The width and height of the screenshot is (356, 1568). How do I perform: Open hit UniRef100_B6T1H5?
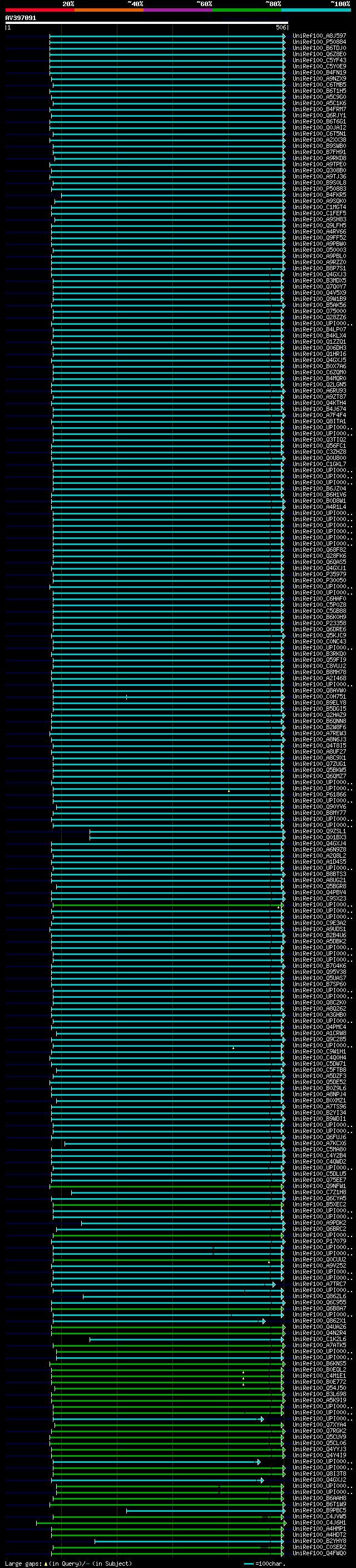[x=319, y=91]
